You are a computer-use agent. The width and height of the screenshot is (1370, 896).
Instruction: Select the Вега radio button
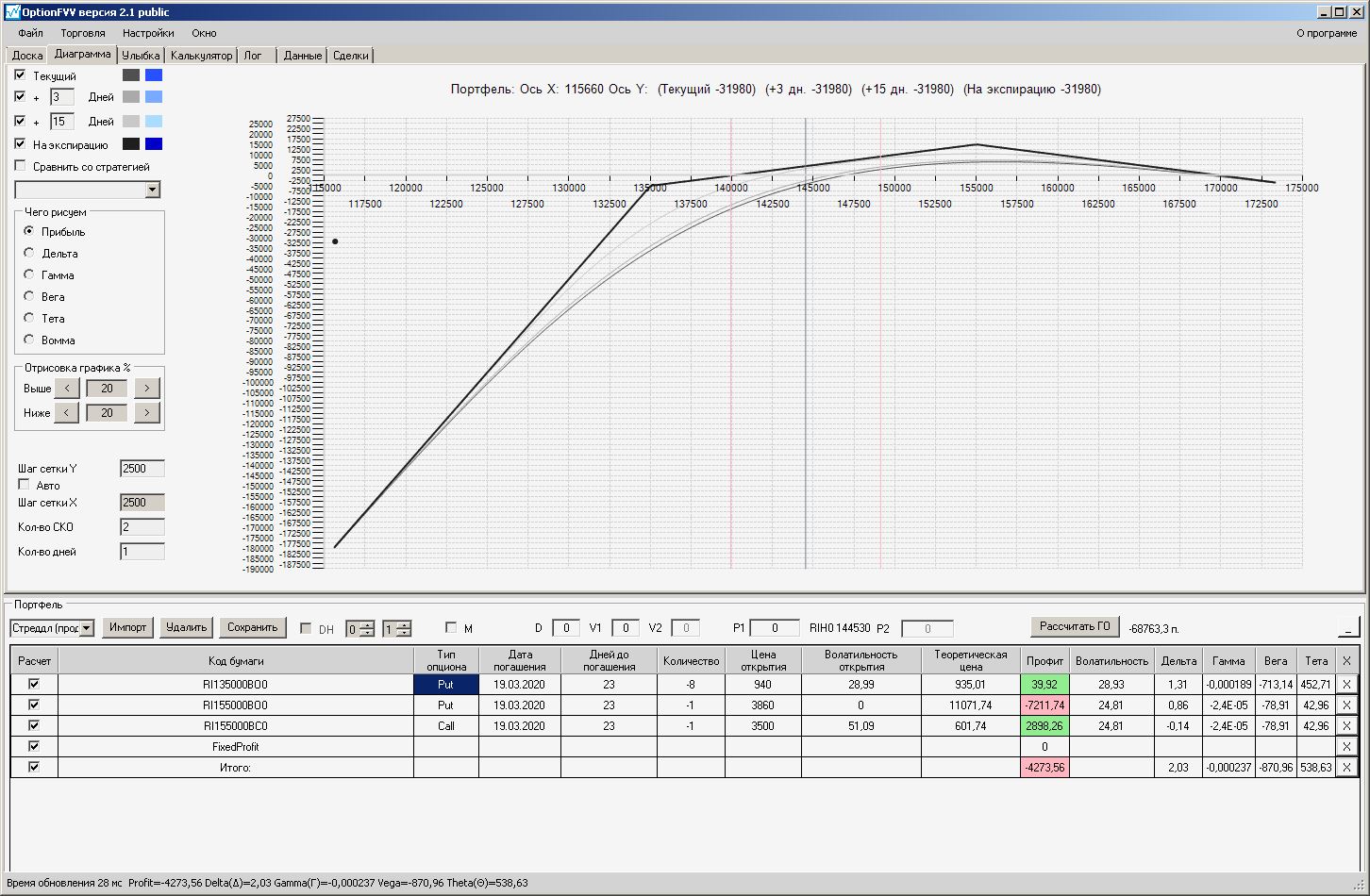pos(29,296)
